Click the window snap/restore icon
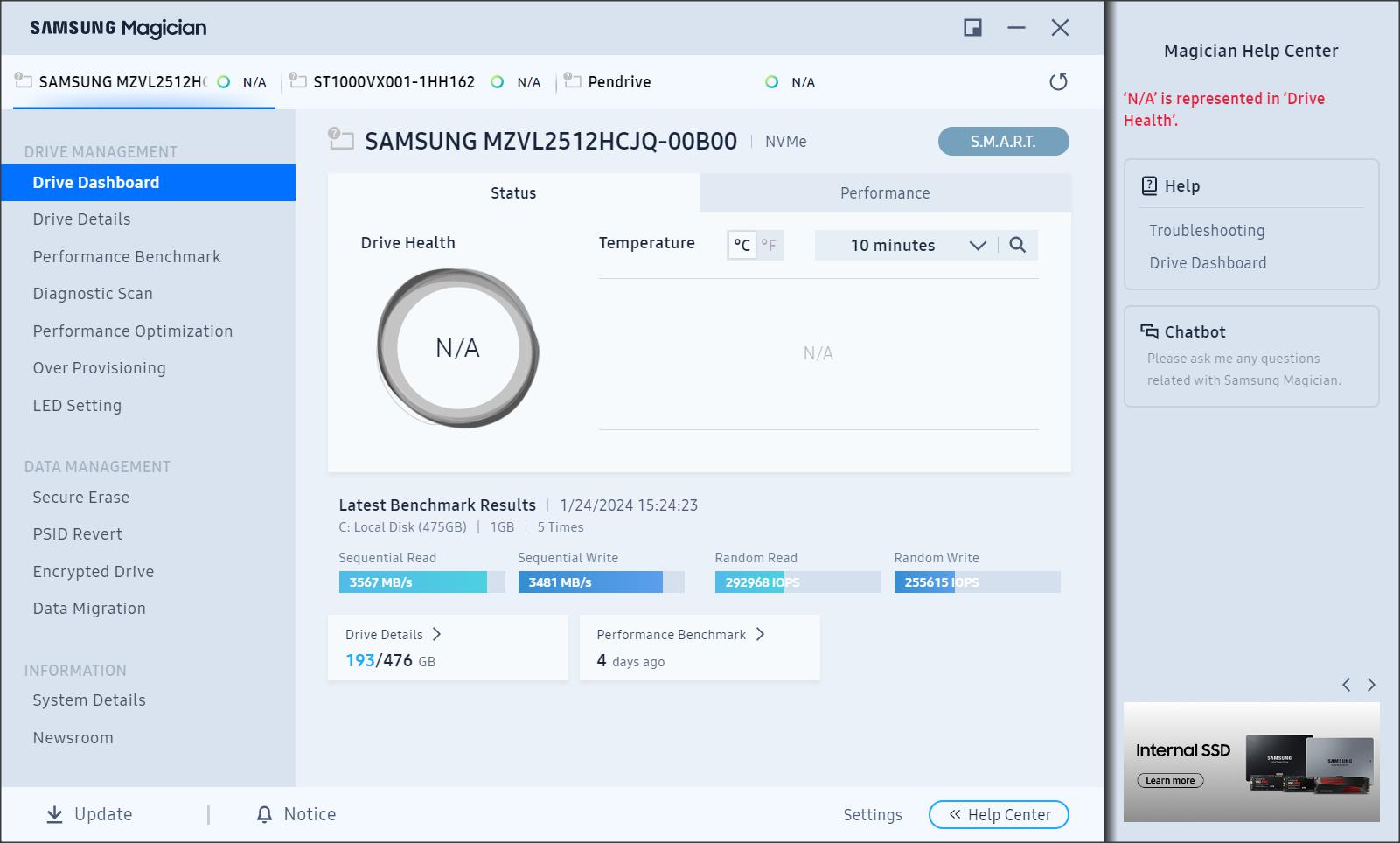The image size is (1400, 843). pyautogui.click(x=972, y=28)
